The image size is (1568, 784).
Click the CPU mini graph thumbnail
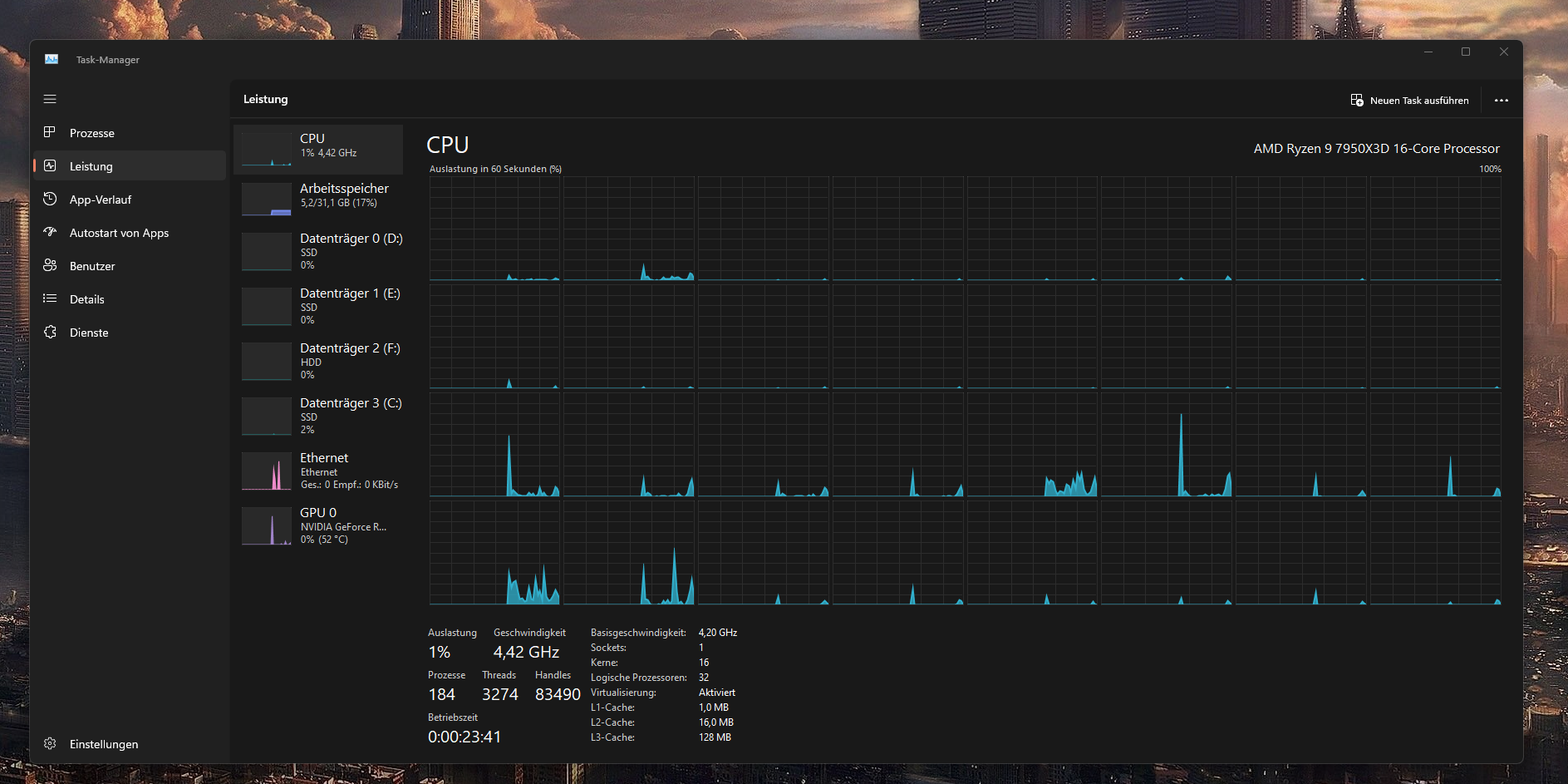click(267, 150)
